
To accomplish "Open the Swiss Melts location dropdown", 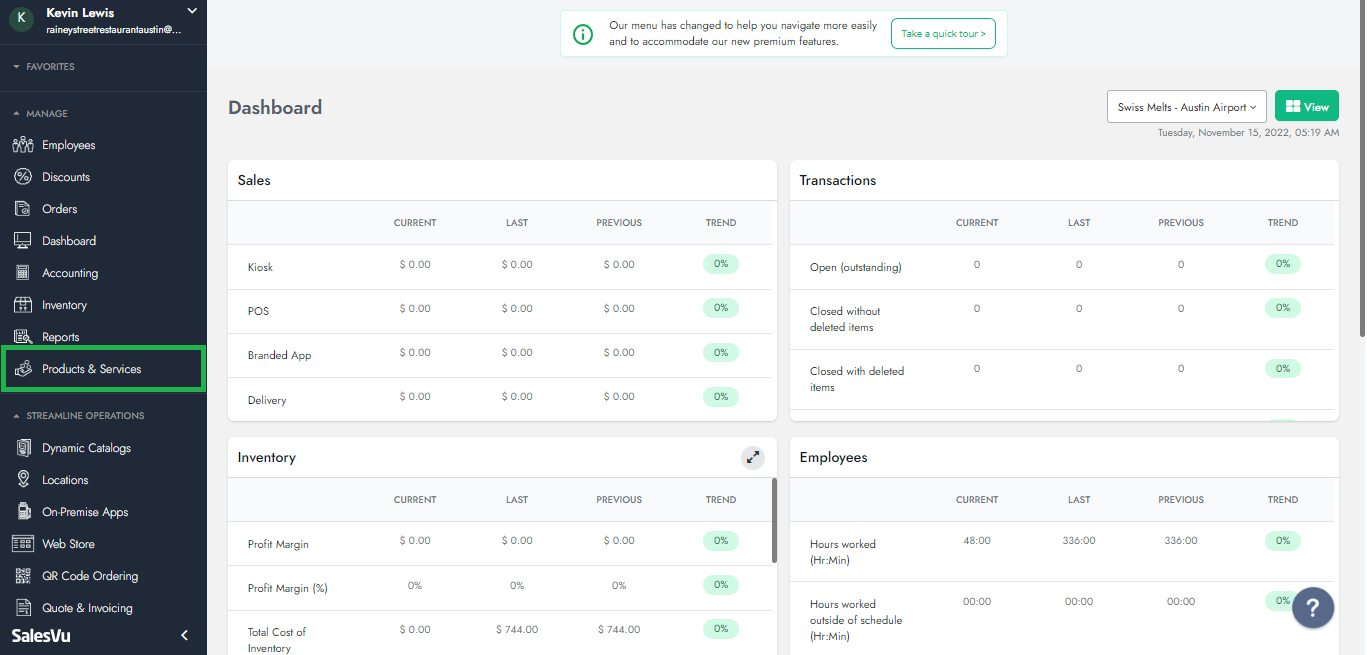I will point(1186,107).
